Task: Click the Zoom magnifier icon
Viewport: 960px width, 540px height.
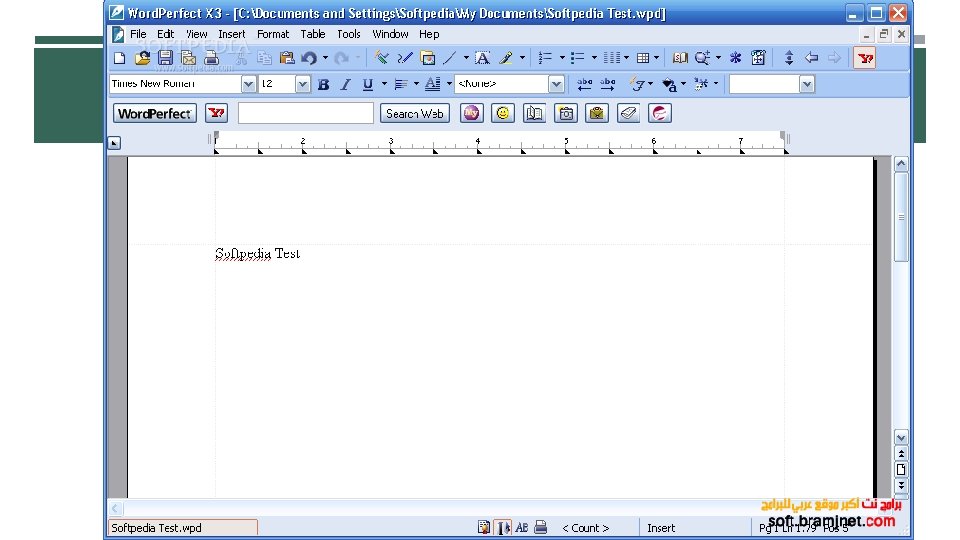Action: pyautogui.click(x=702, y=58)
